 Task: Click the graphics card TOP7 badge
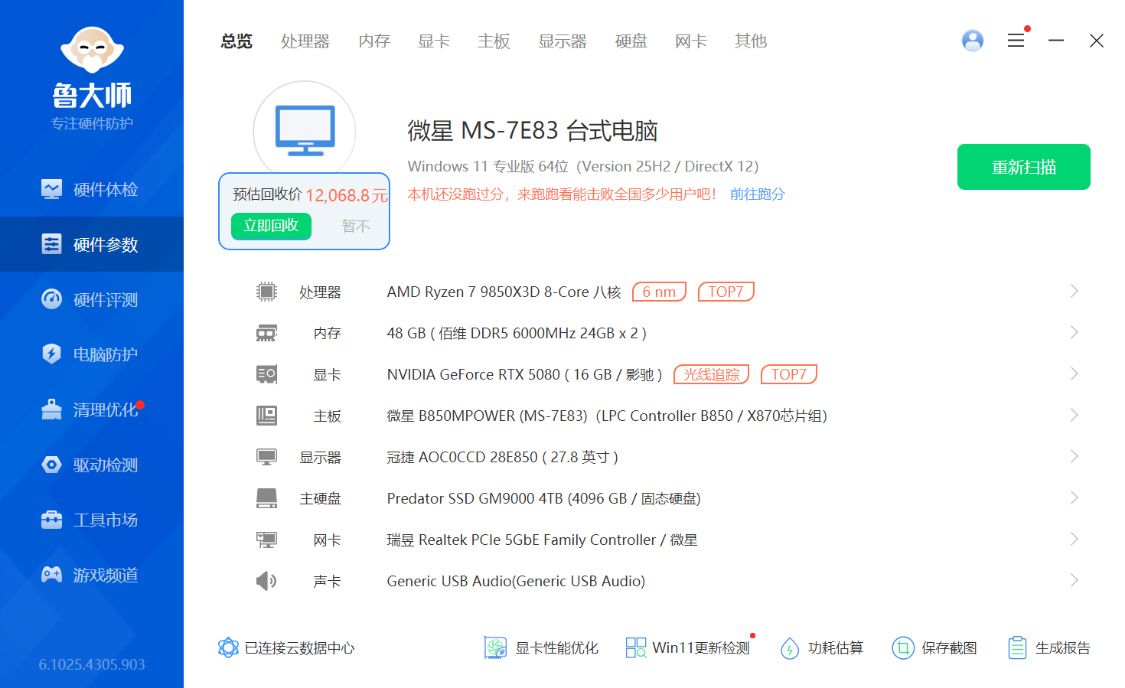[789, 374]
